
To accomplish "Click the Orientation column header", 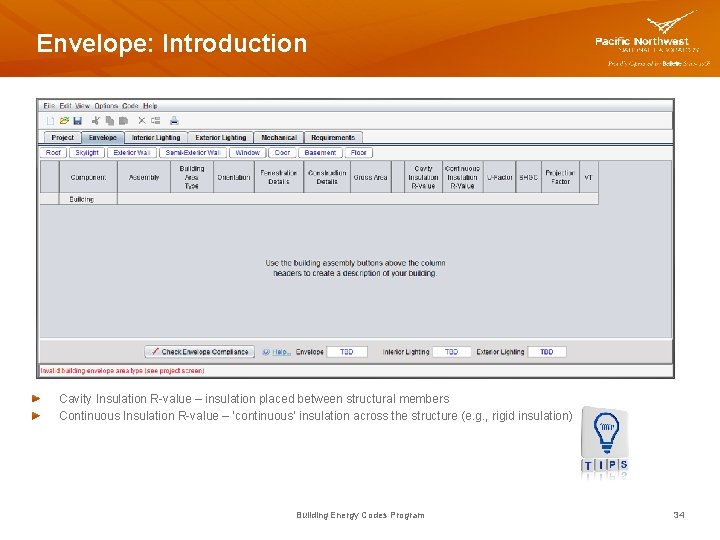I will click(234, 177).
